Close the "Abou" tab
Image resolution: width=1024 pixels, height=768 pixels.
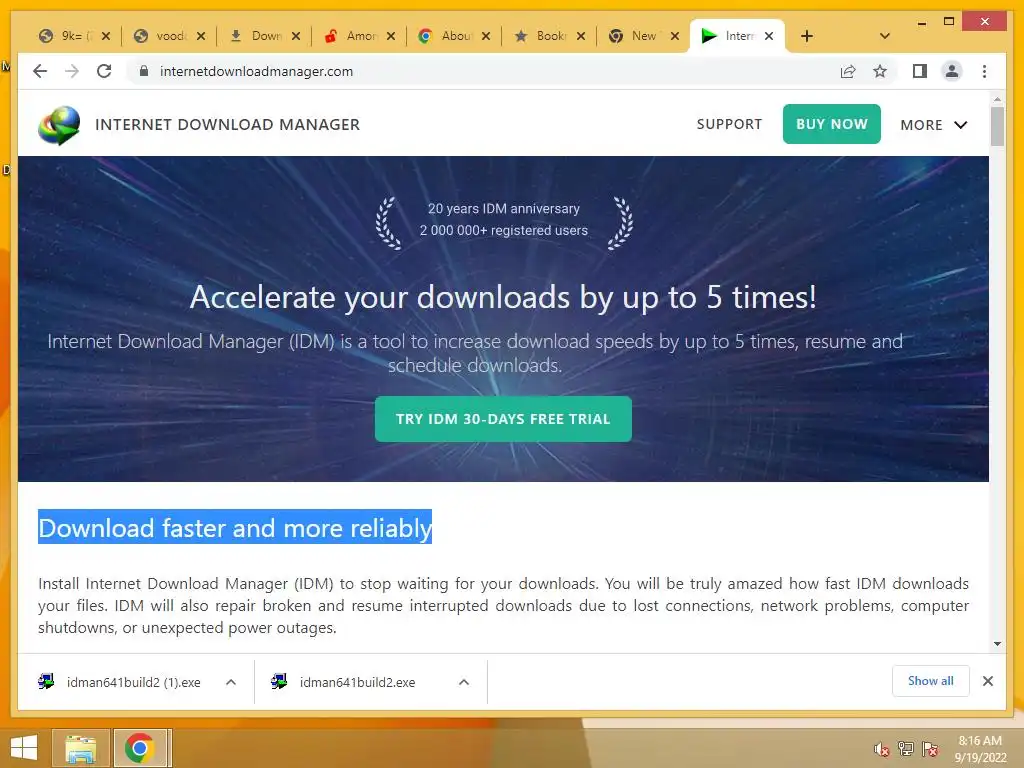coord(486,36)
